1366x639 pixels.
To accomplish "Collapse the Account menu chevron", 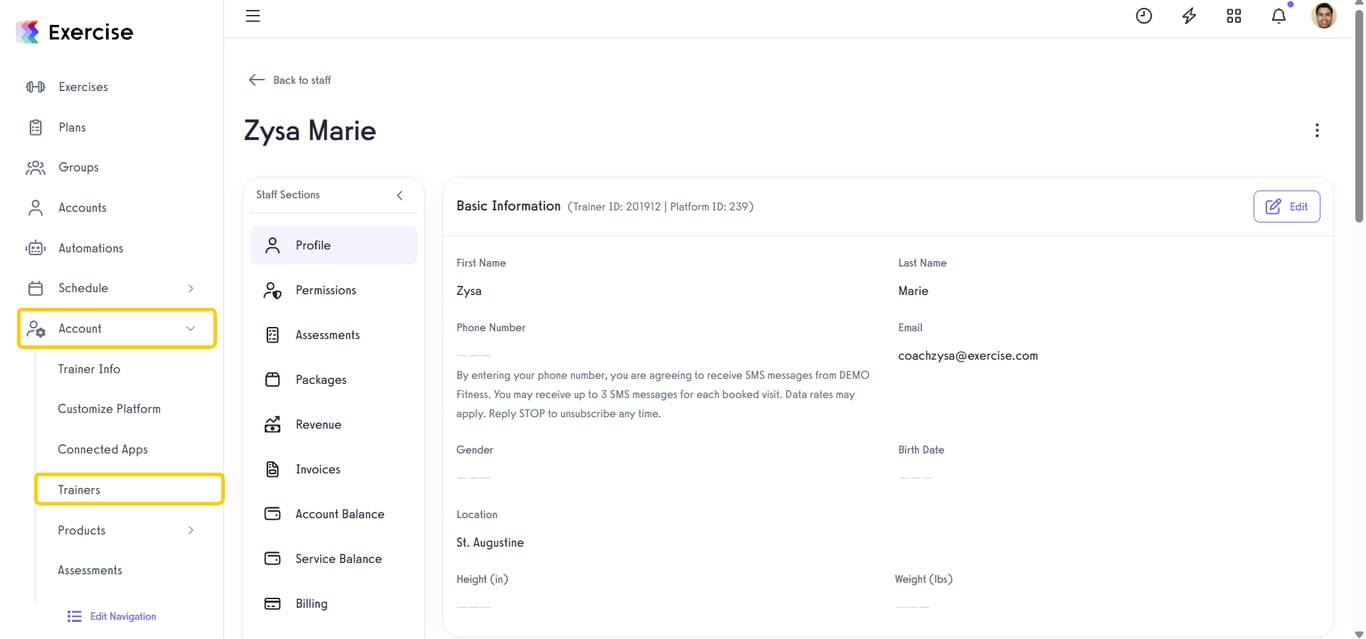I will (x=191, y=329).
